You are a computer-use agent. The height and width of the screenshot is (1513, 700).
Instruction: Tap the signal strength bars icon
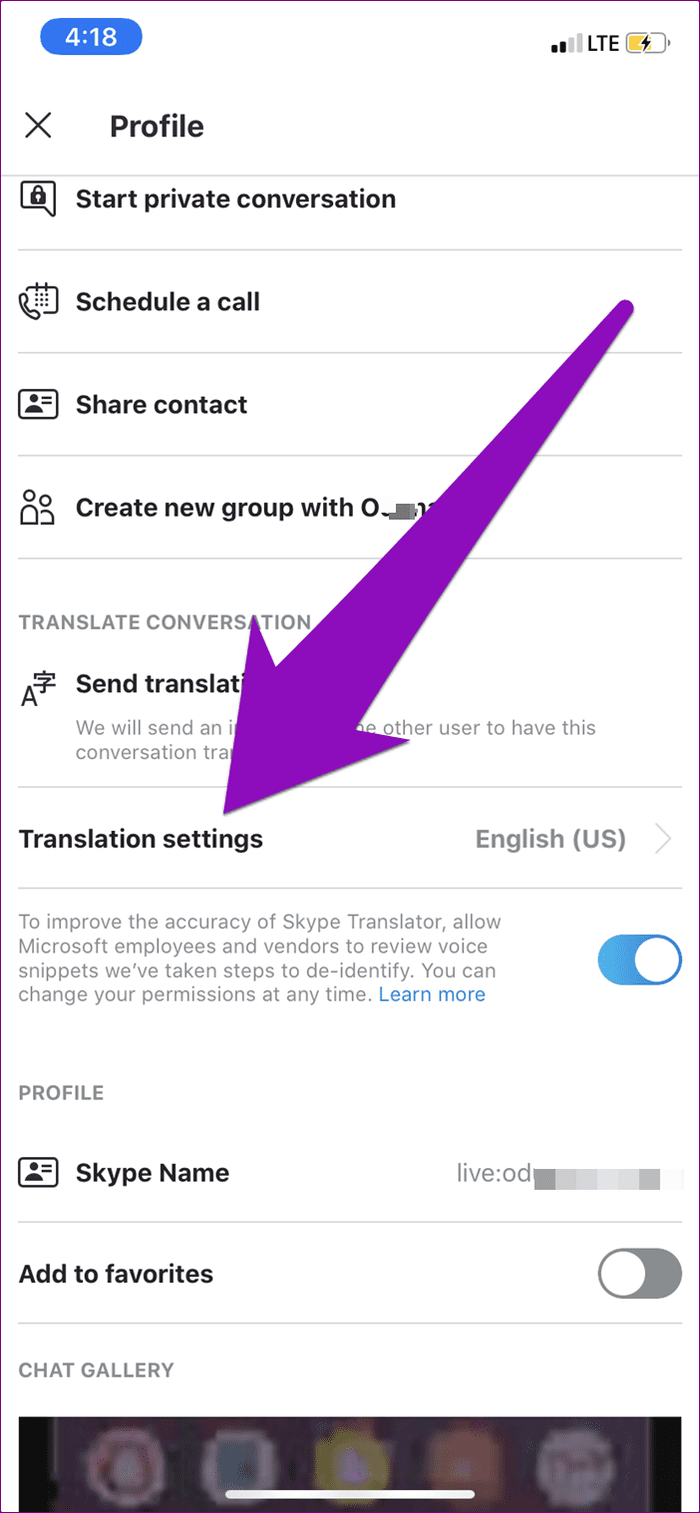(x=566, y=44)
